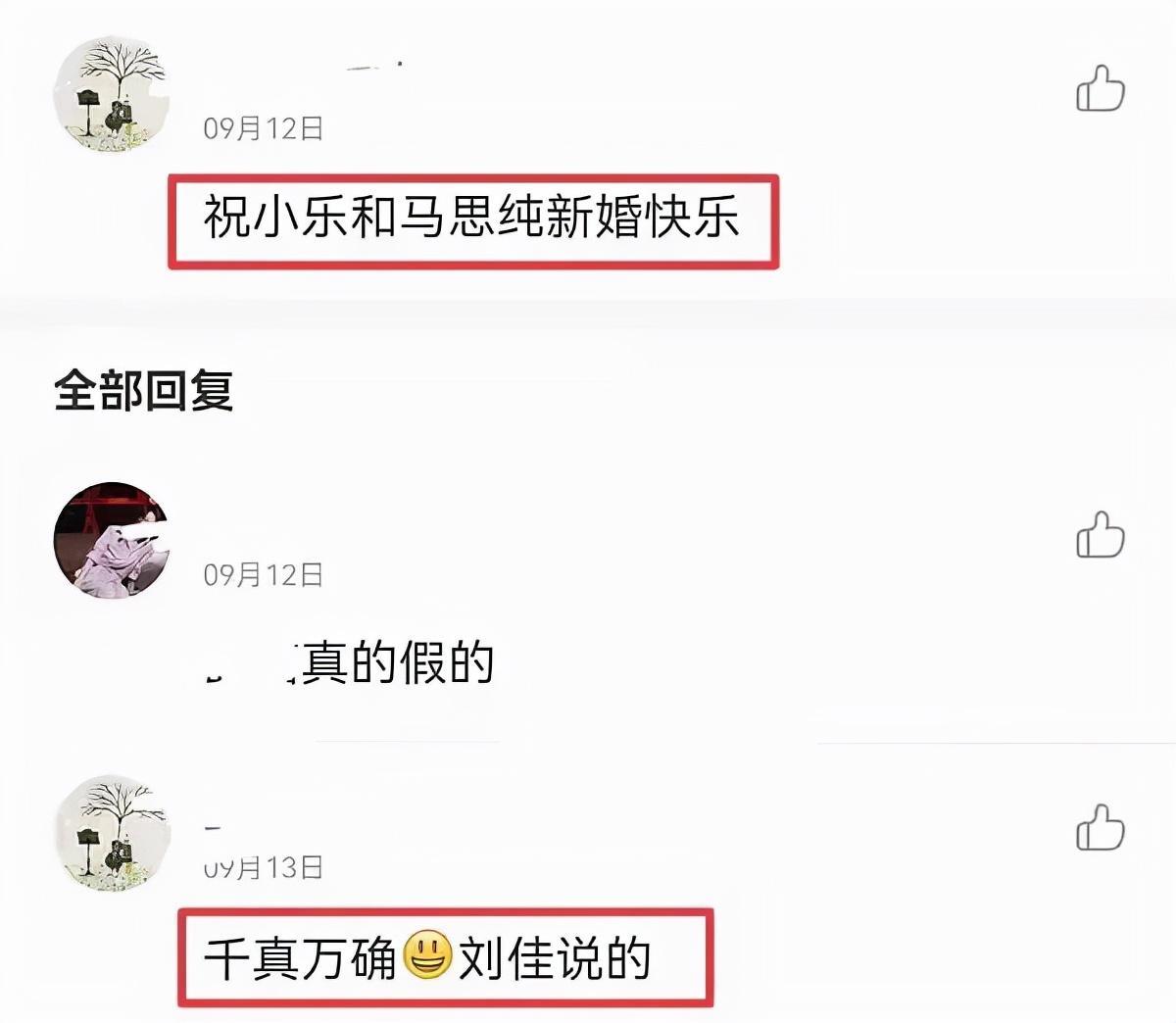The image size is (1176, 1023).
Task: Select the reply text 刘佳说的
Action: (556, 957)
